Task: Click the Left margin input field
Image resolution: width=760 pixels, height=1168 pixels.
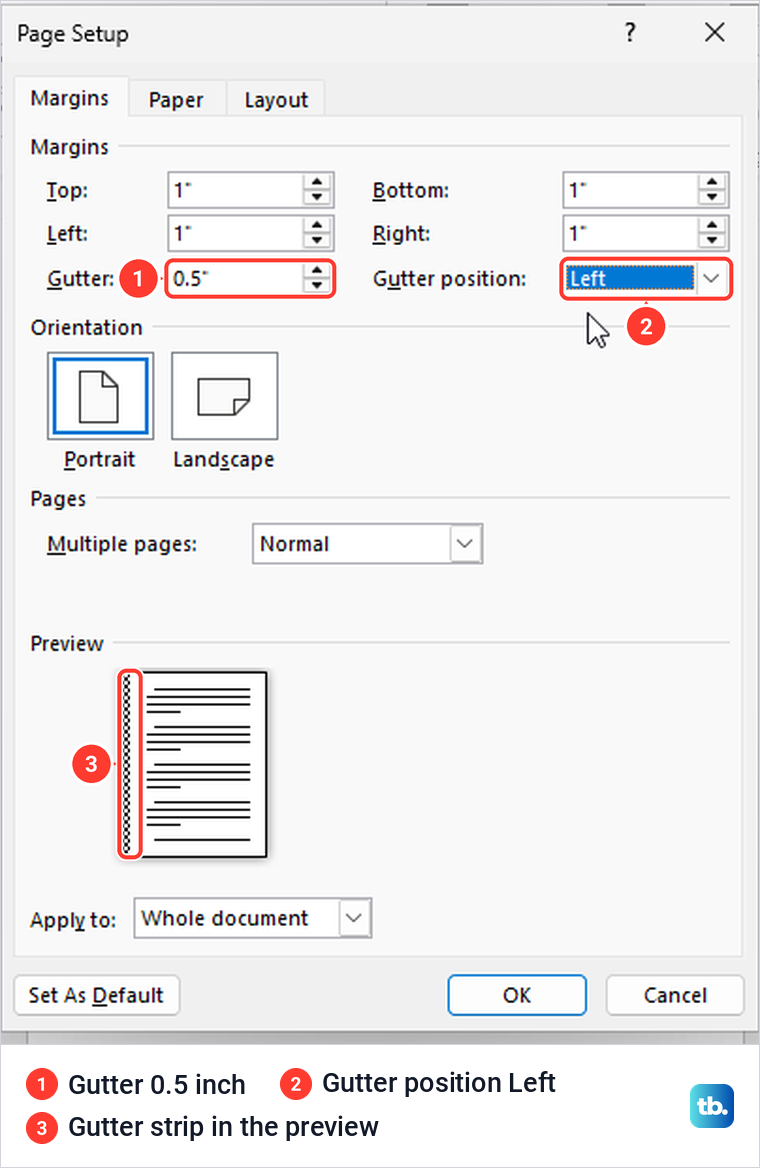Action: (235, 233)
